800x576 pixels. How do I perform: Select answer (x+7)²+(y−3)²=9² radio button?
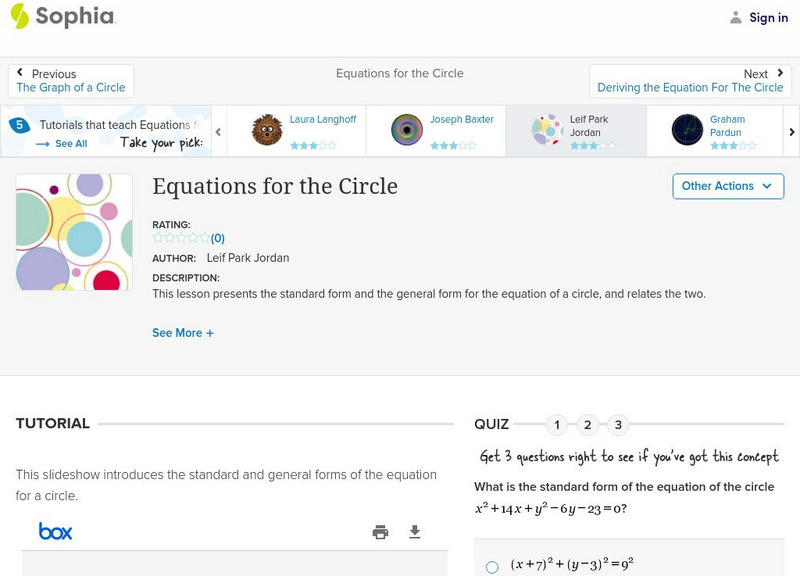pos(492,567)
